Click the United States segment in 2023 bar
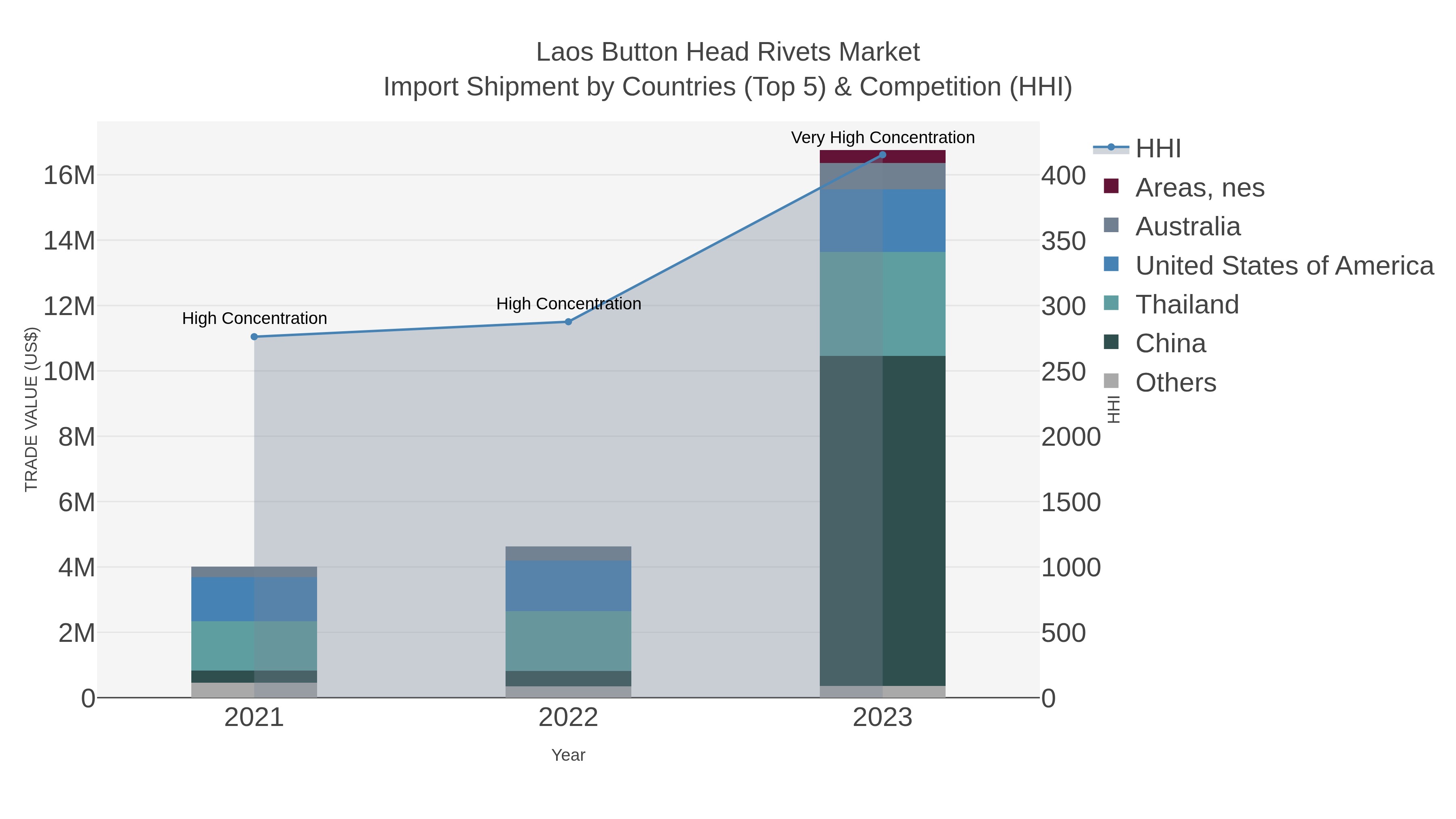The image size is (1456, 819). pos(883,221)
